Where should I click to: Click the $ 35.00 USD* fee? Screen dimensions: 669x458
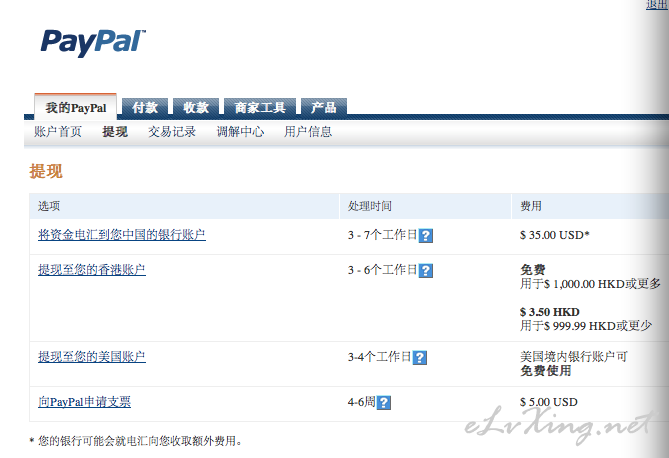pyautogui.click(x=555, y=235)
